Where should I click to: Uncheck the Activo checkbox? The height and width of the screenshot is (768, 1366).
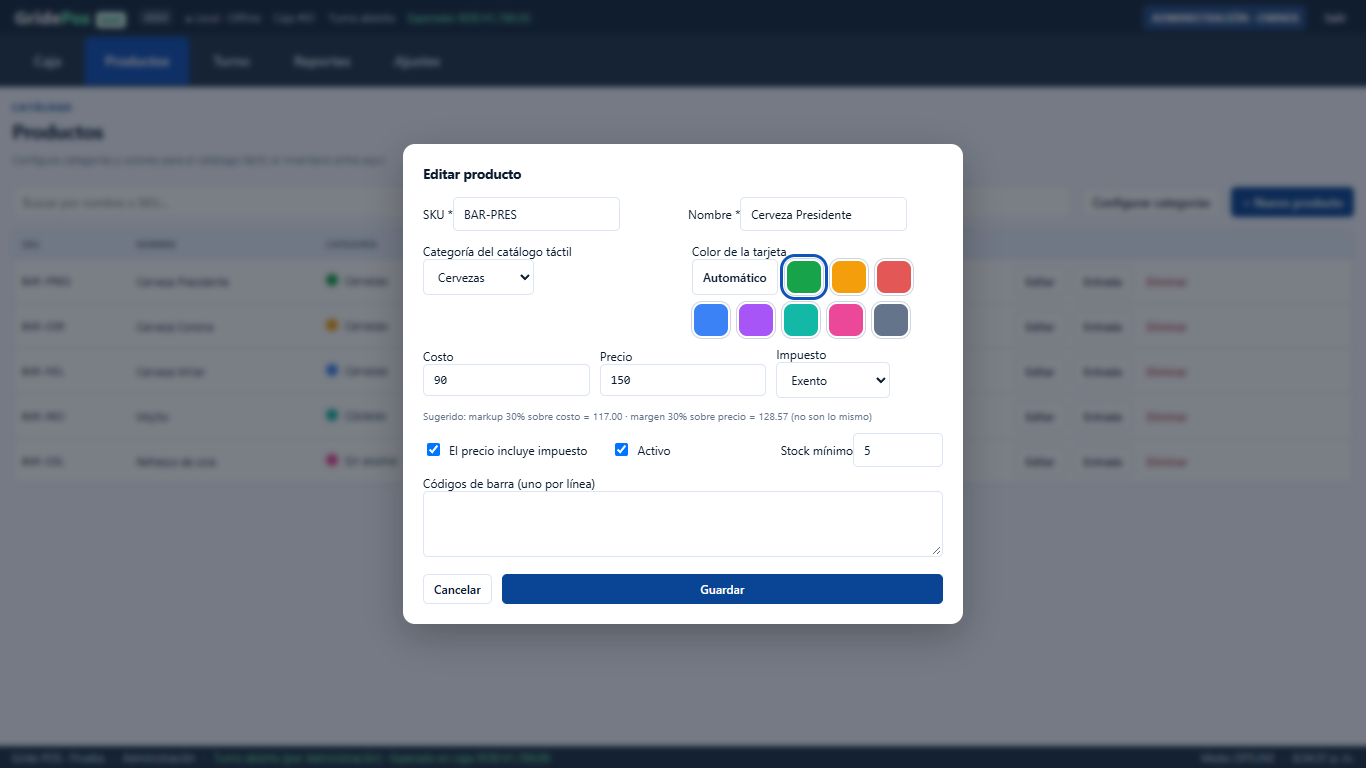(621, 450)
